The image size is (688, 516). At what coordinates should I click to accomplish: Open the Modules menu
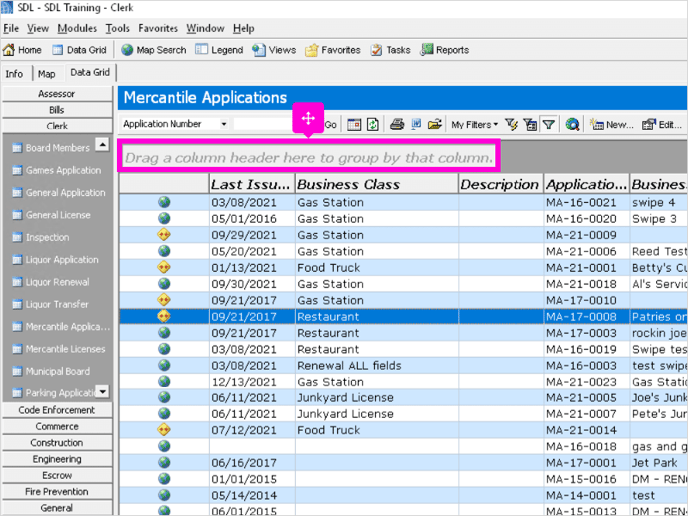pos(77,29)
